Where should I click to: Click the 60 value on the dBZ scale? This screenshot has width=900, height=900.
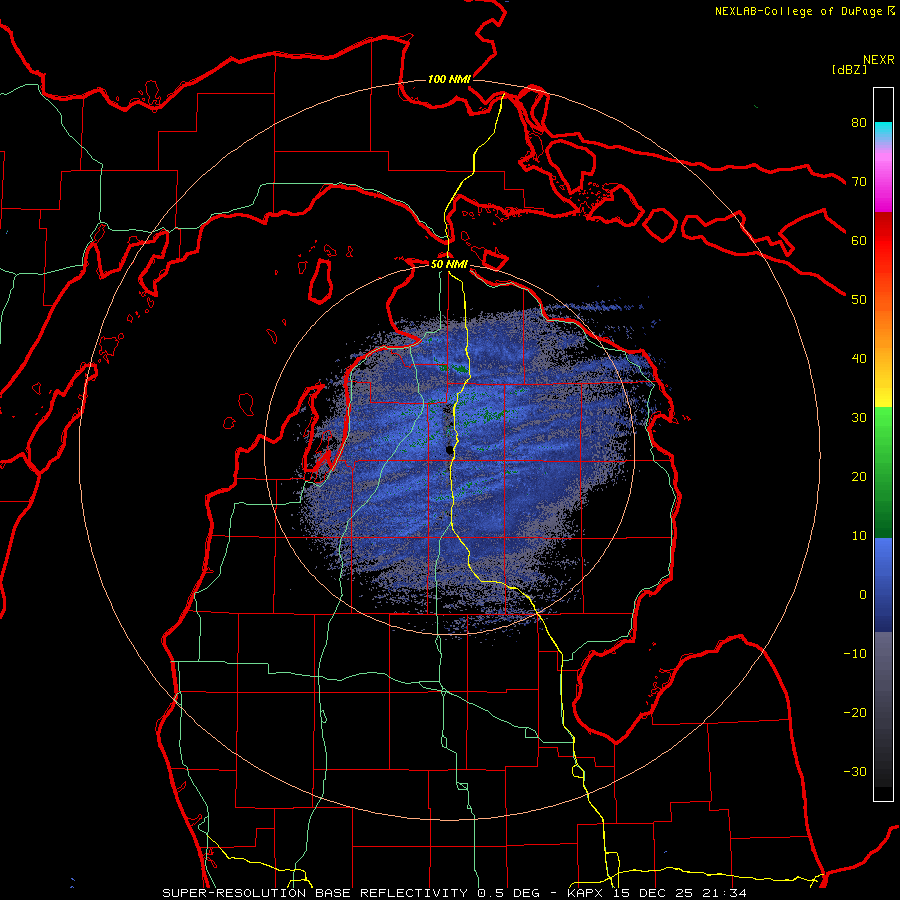859,240
